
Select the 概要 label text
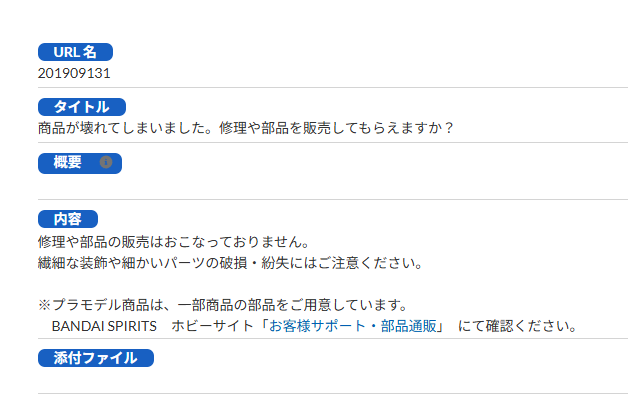coord(67,162)
